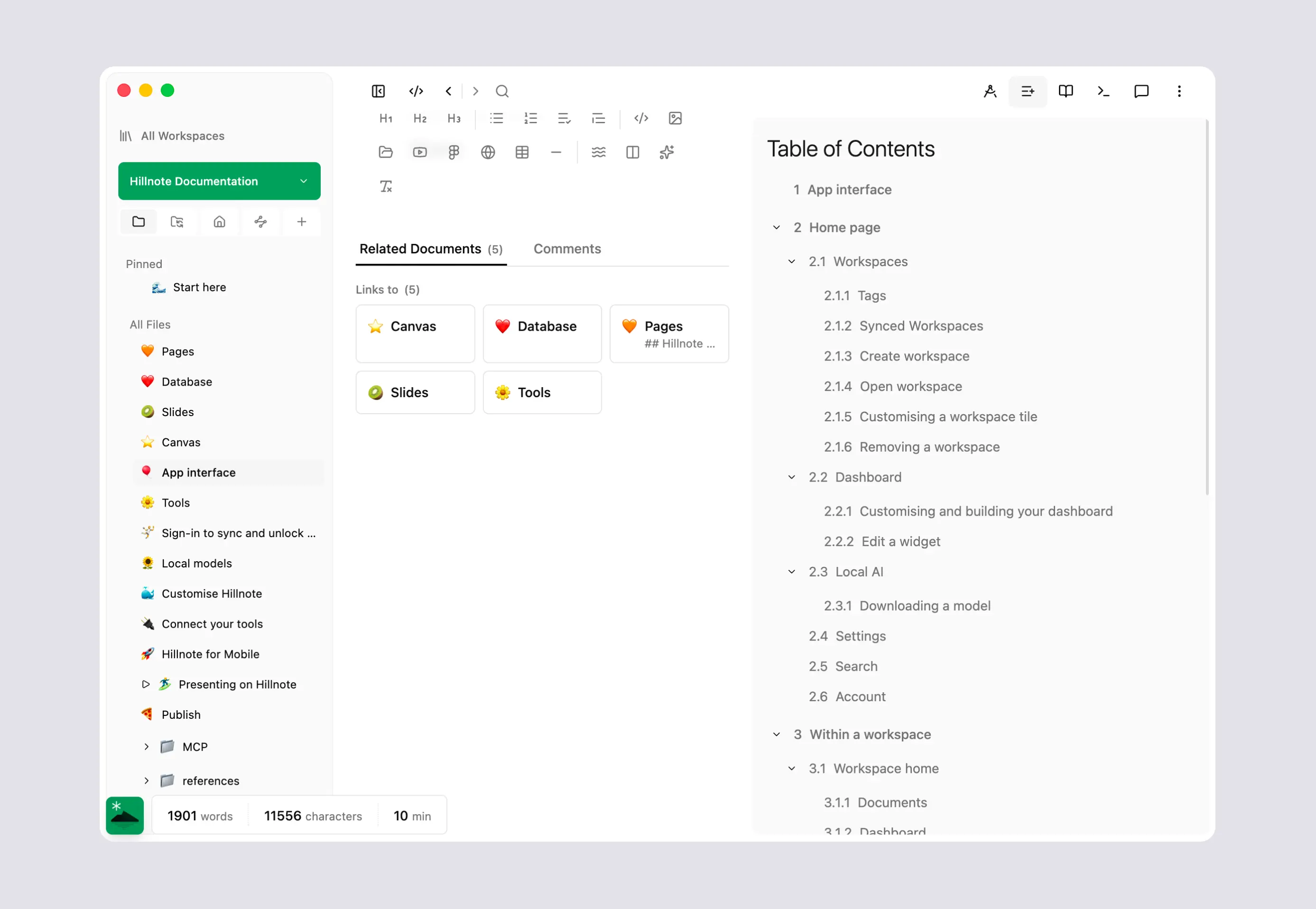Insert a column layout
This screenshot has width=1316, height=909.
point(633,152)
